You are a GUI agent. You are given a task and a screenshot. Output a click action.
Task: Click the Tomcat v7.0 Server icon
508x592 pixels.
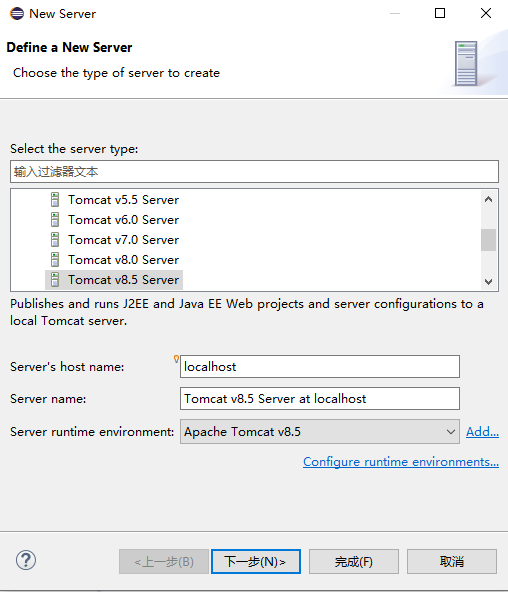point(55,240)
